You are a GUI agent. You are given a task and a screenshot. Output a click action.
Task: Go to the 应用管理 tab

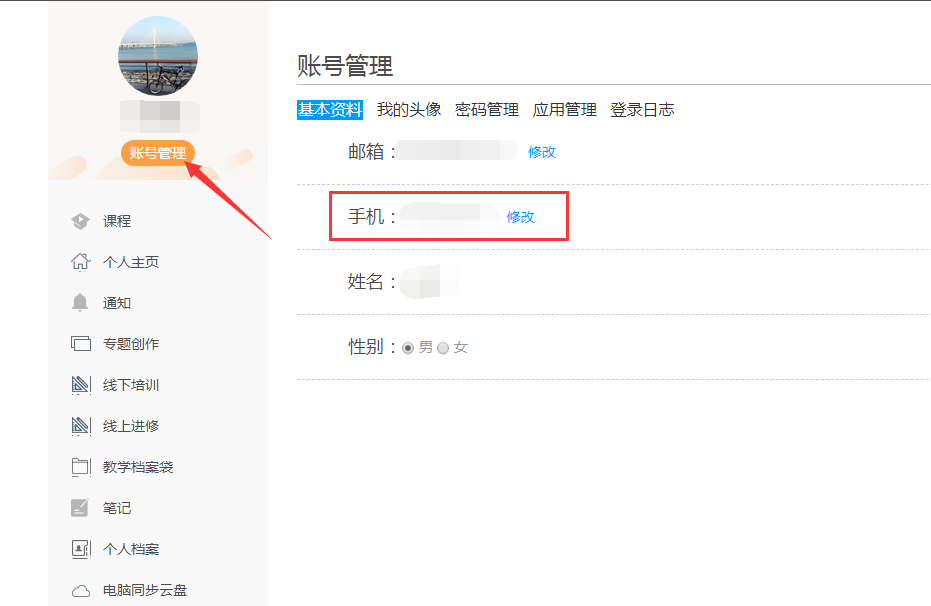[x=565, y=110]
